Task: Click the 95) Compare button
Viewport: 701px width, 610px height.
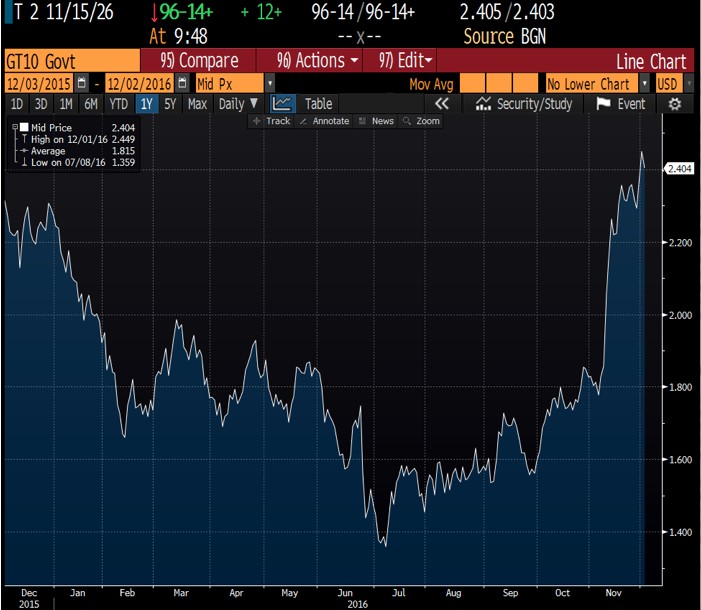Action: pos(200,61)
